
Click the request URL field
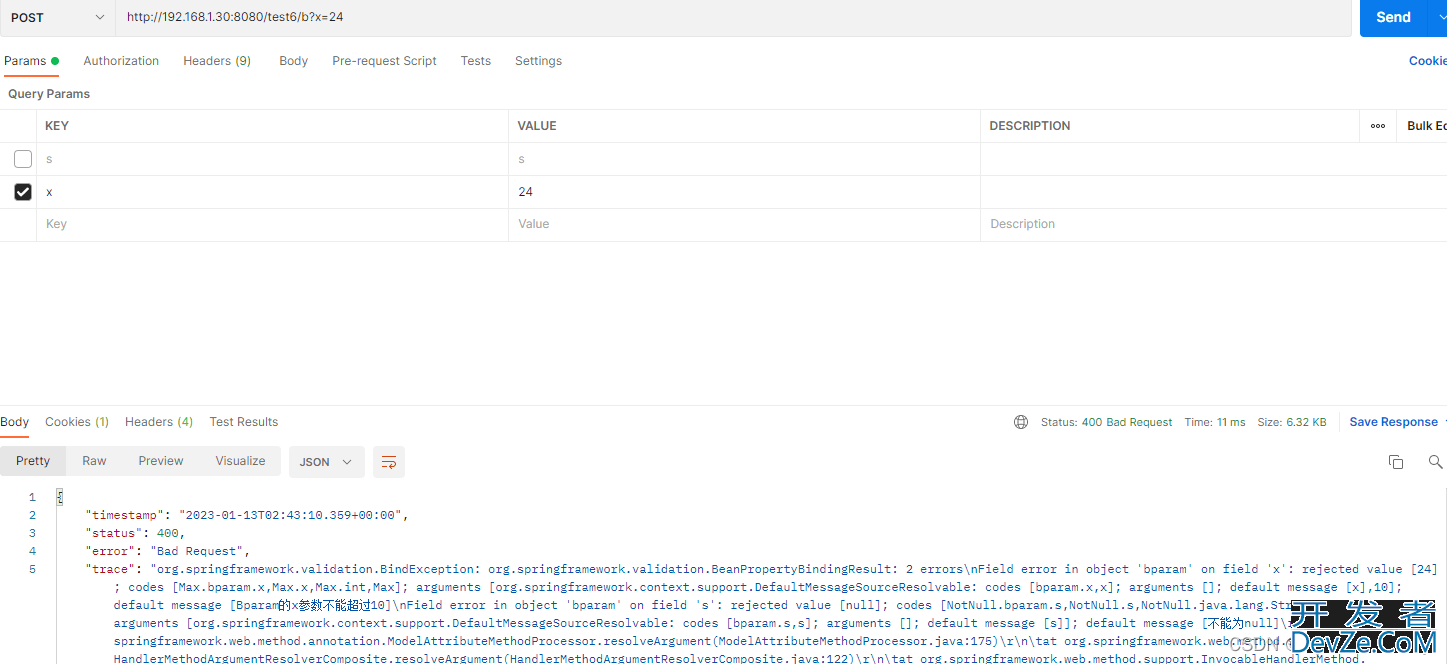click(x=735, y=17)
